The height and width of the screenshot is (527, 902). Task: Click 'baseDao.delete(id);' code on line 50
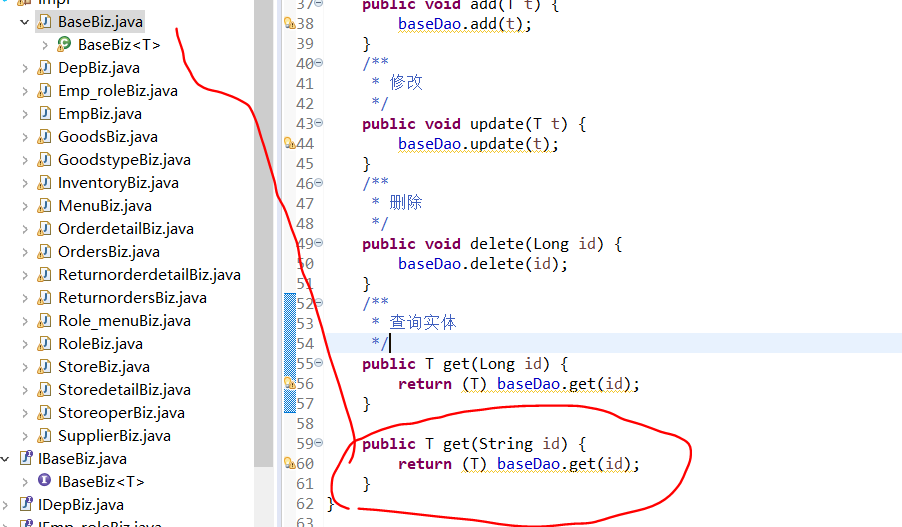tap(483, 264)
